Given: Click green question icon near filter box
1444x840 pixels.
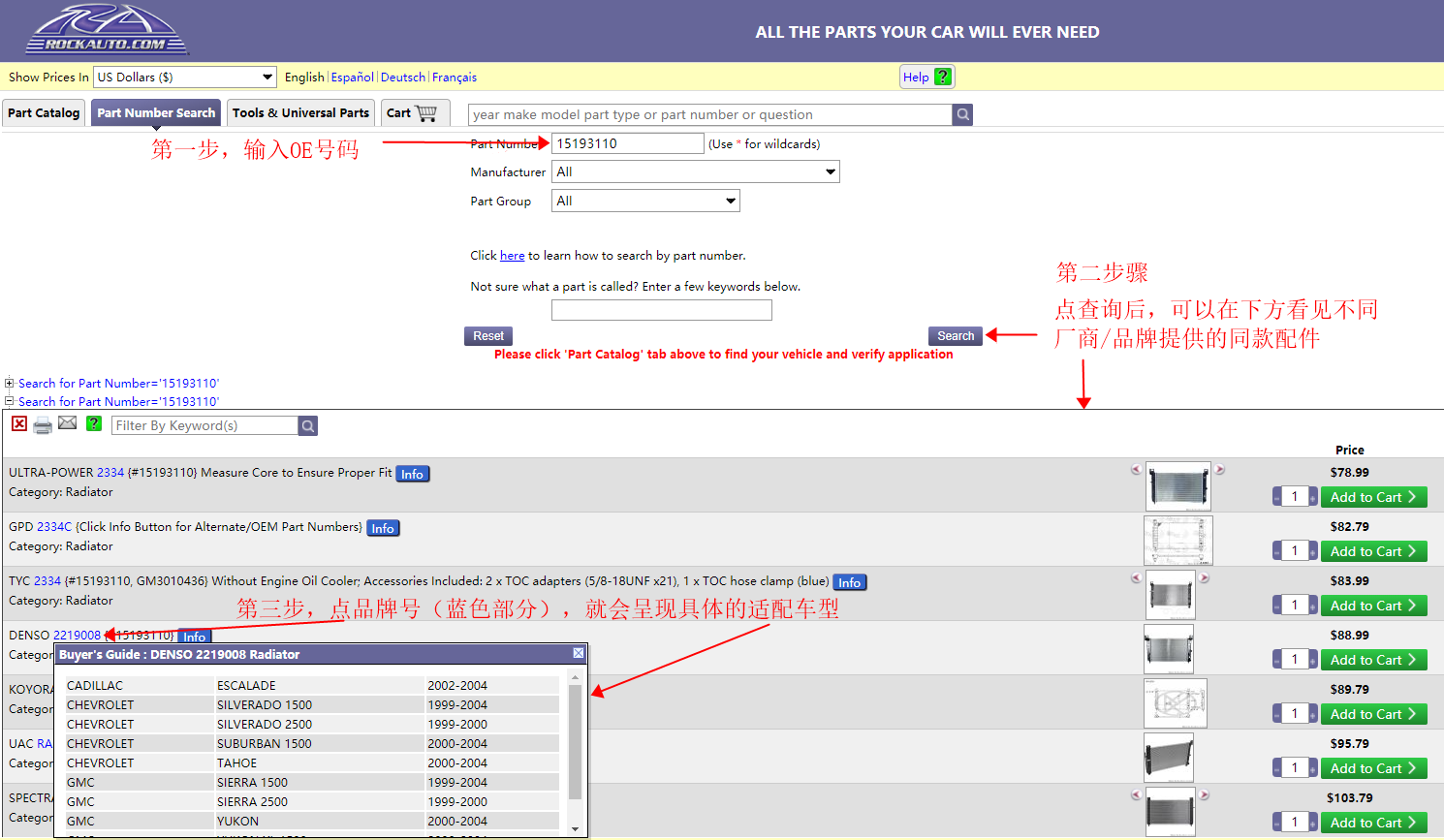Looking at the screenshot, I should point(94,423).
